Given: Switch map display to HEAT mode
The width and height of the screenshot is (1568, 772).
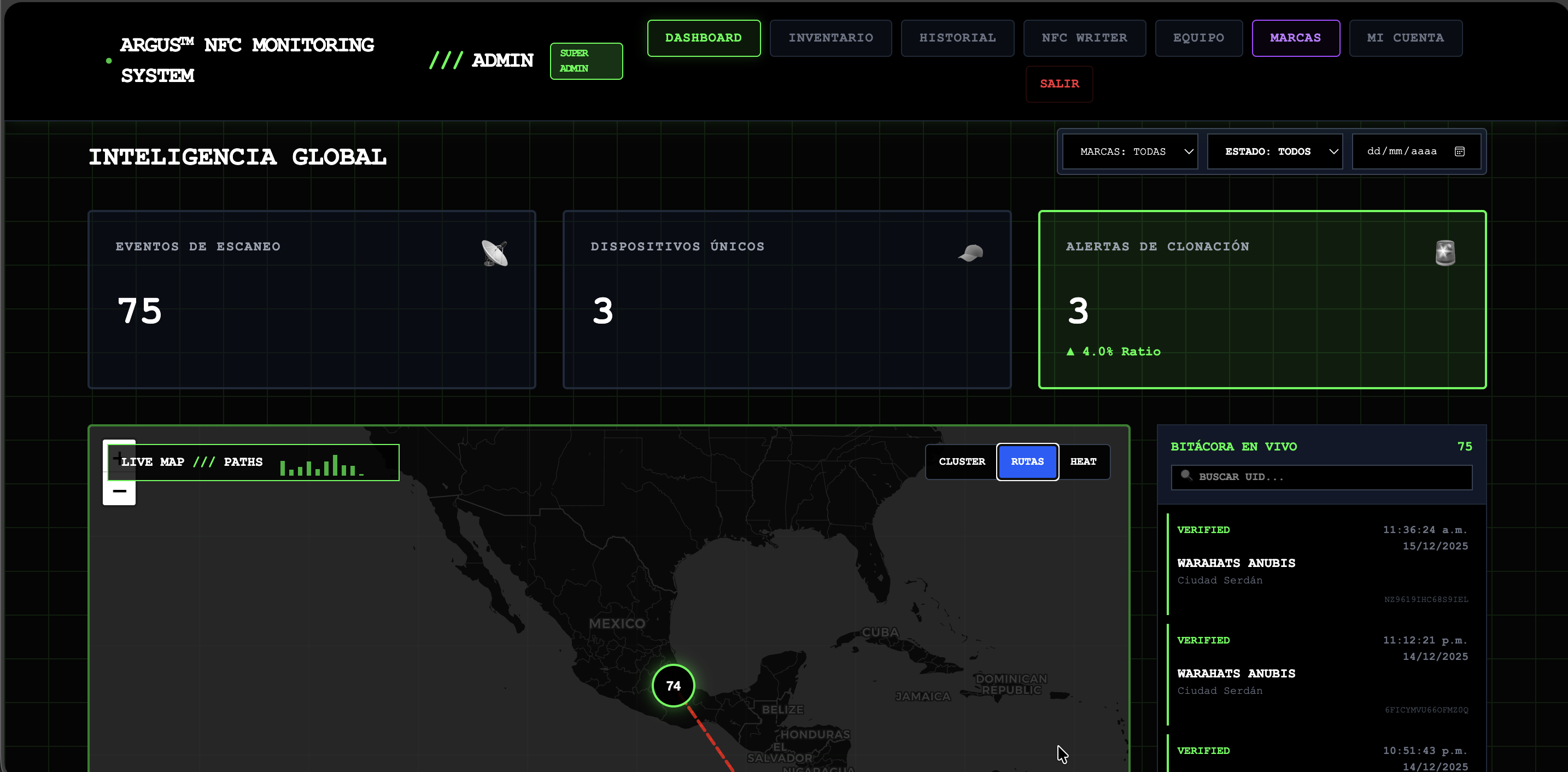Looking at the screenshot, I should coord(1084,461).
